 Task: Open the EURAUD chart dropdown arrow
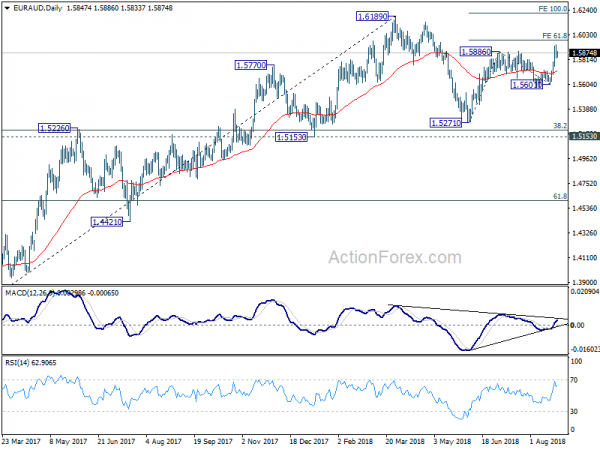coord(7,8)
